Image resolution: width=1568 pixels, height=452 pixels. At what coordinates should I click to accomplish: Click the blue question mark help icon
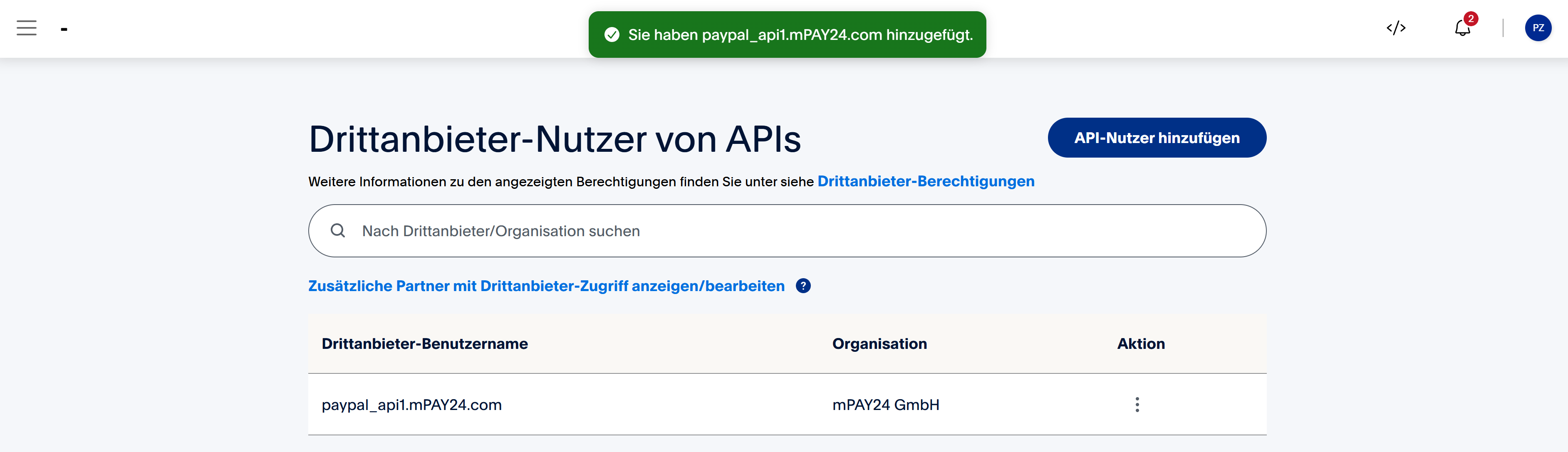803,286
